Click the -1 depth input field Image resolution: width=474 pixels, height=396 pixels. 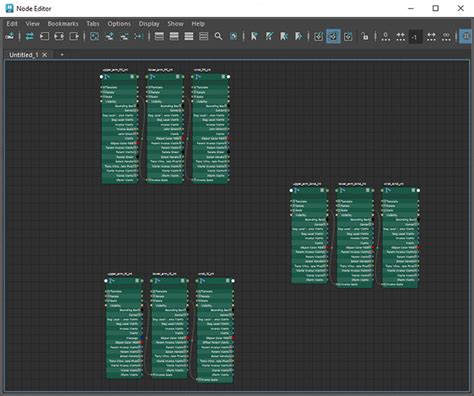pos(416,36)
